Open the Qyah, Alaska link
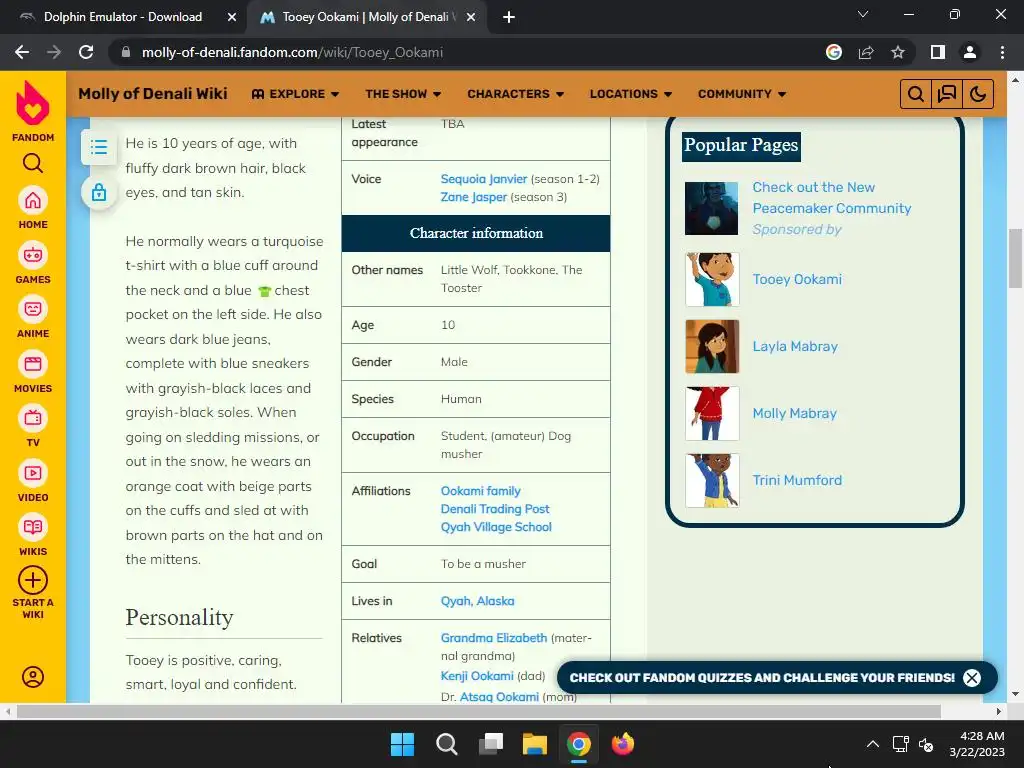The image size is (1024, 768). (x=477, y=601)
